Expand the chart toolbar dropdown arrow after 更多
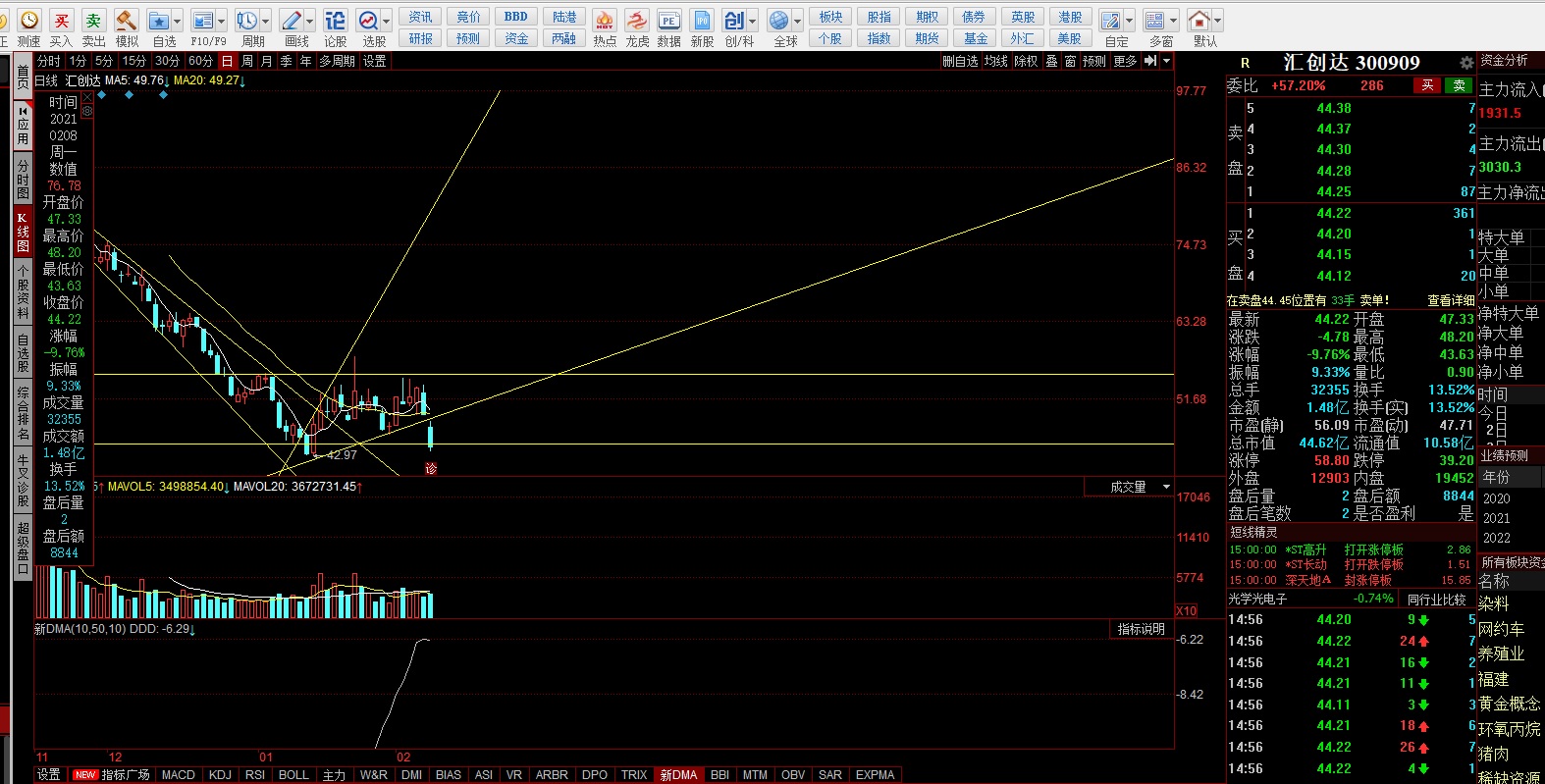The height and width of the screenshot is (784, 1545). (1166, 61)
